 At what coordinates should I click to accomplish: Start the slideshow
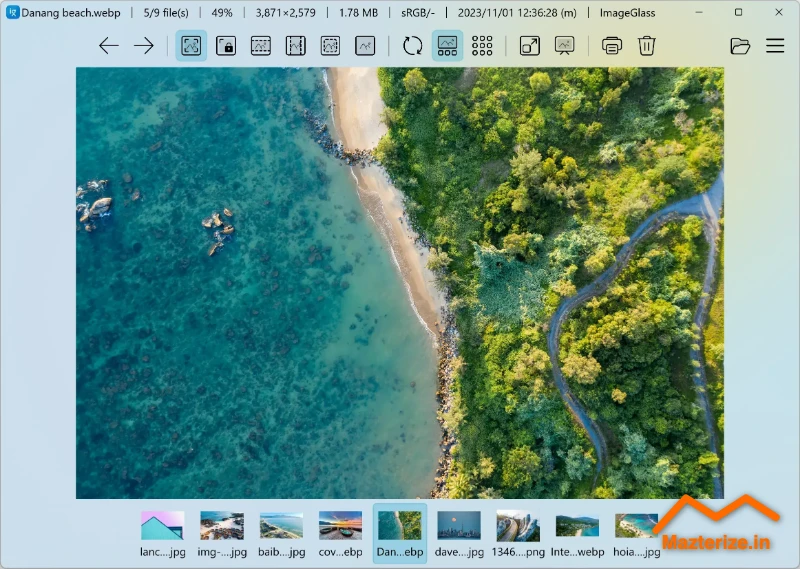(564, 46)
